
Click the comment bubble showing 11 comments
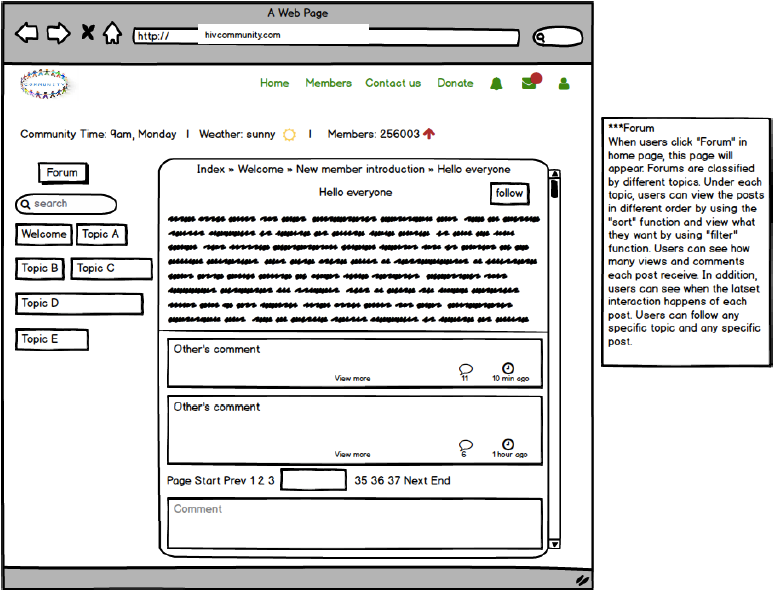point(465,369)
